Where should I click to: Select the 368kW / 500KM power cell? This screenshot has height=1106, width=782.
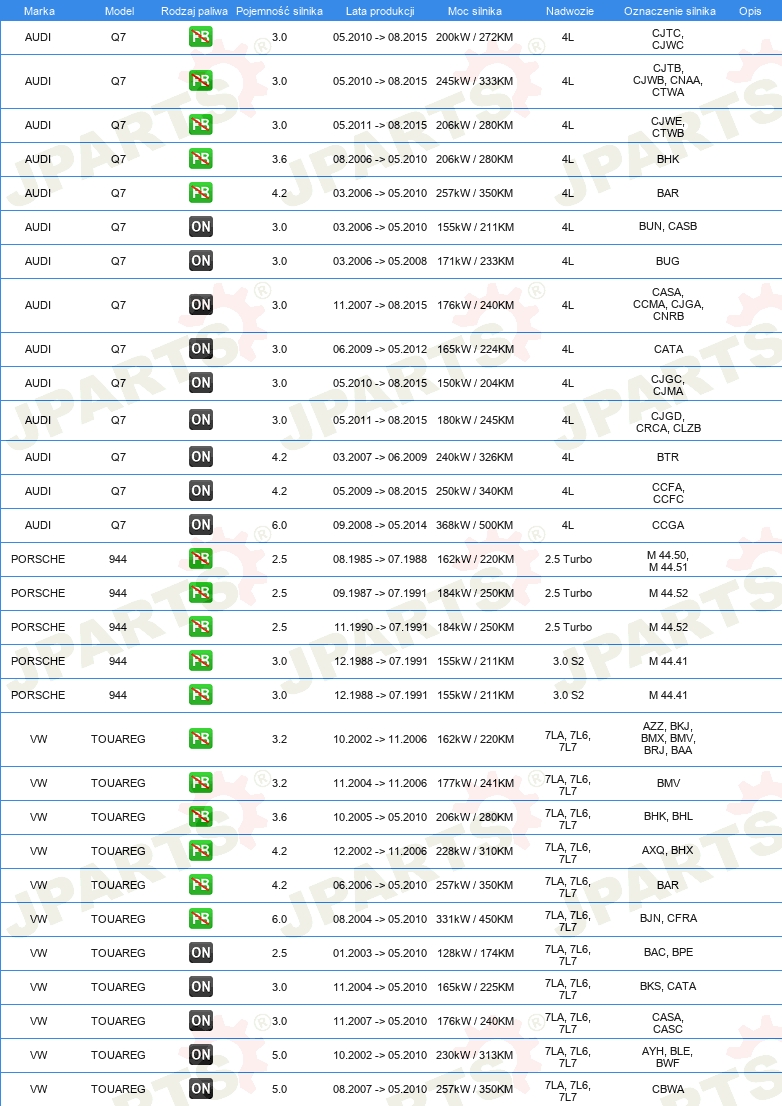pos(475,525)
